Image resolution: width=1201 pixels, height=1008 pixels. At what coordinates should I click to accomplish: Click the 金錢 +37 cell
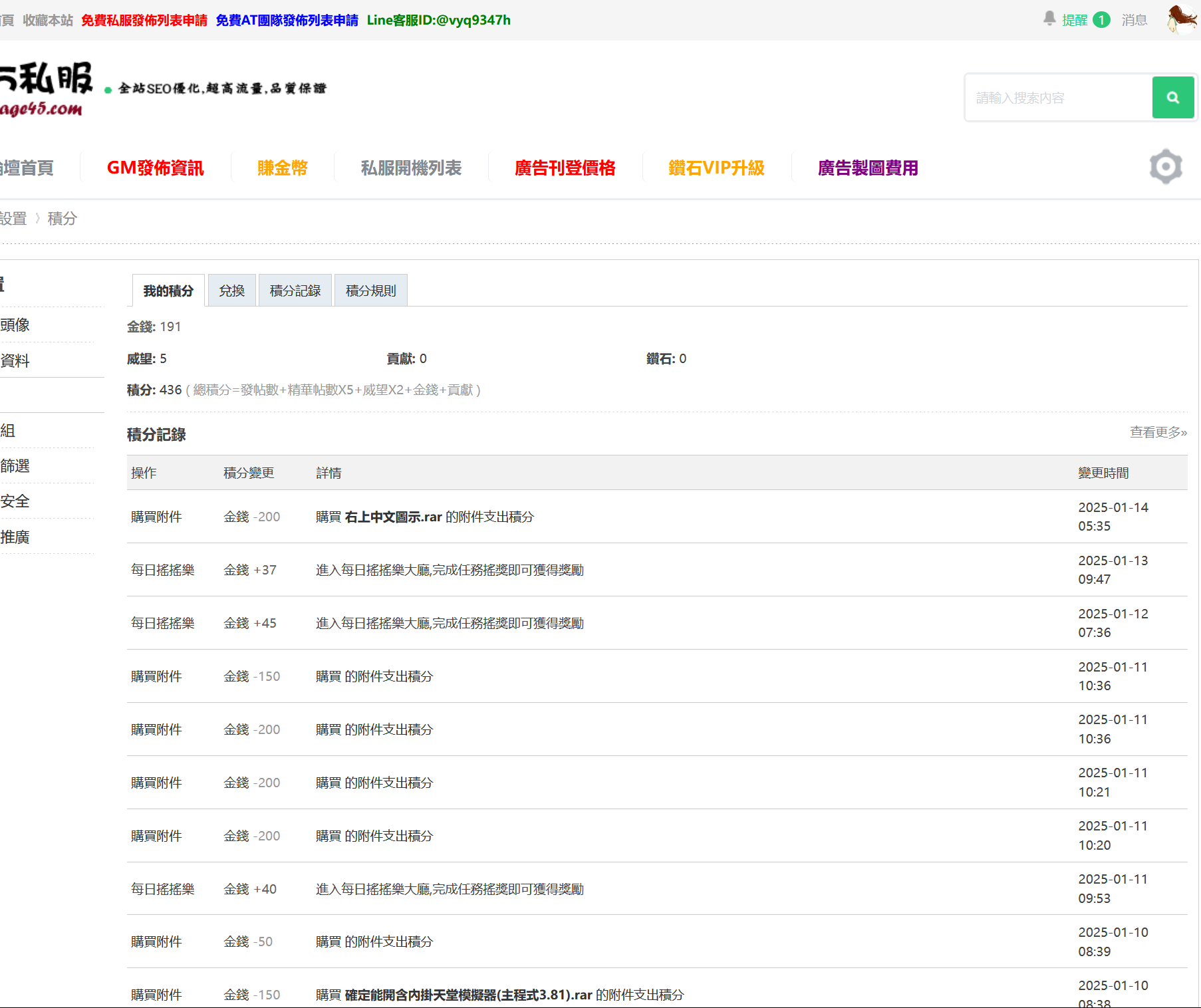click(250, 570)
